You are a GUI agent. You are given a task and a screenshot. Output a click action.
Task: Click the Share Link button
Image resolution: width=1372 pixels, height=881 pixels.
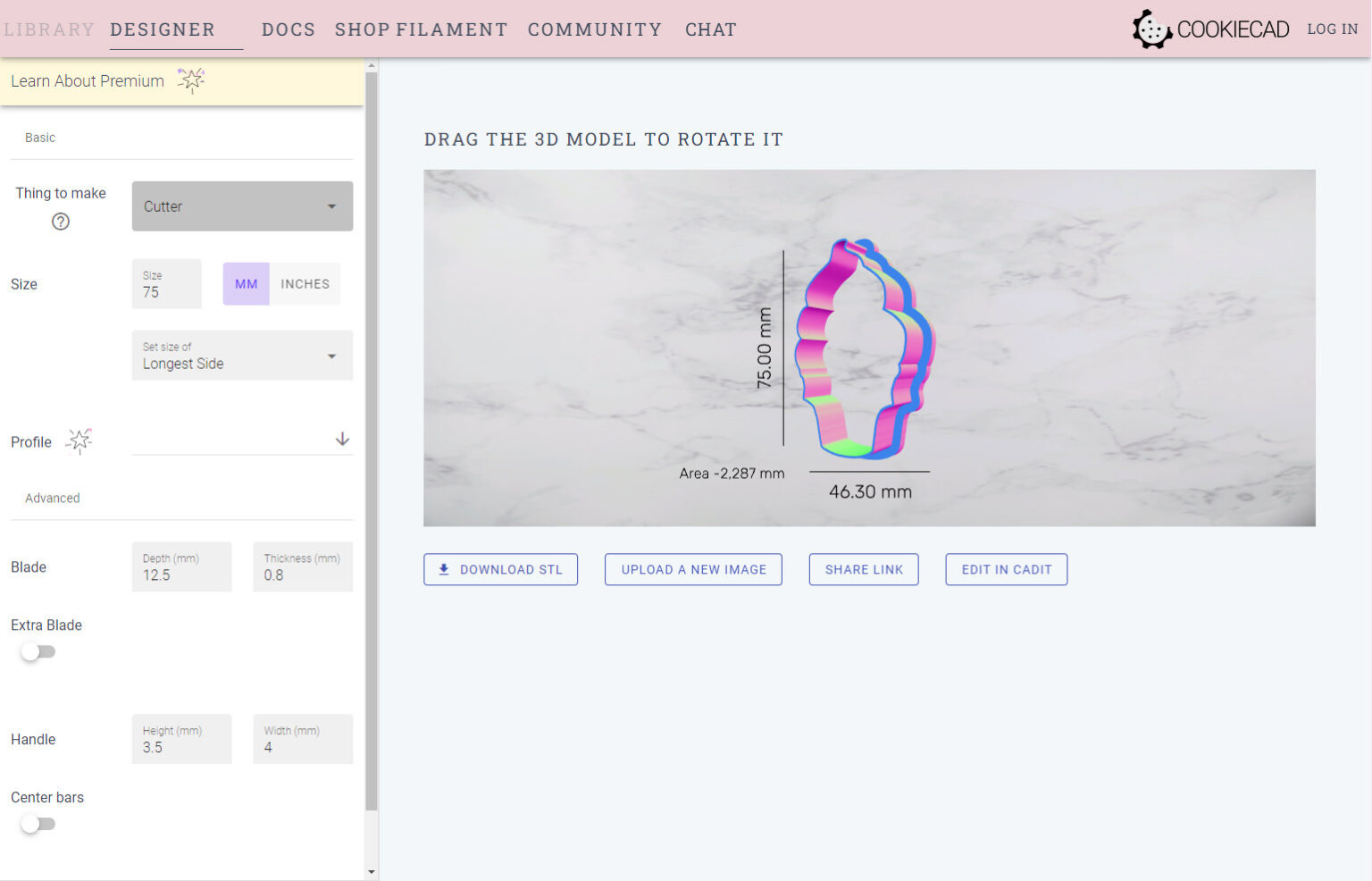click(x=864, y=569)
